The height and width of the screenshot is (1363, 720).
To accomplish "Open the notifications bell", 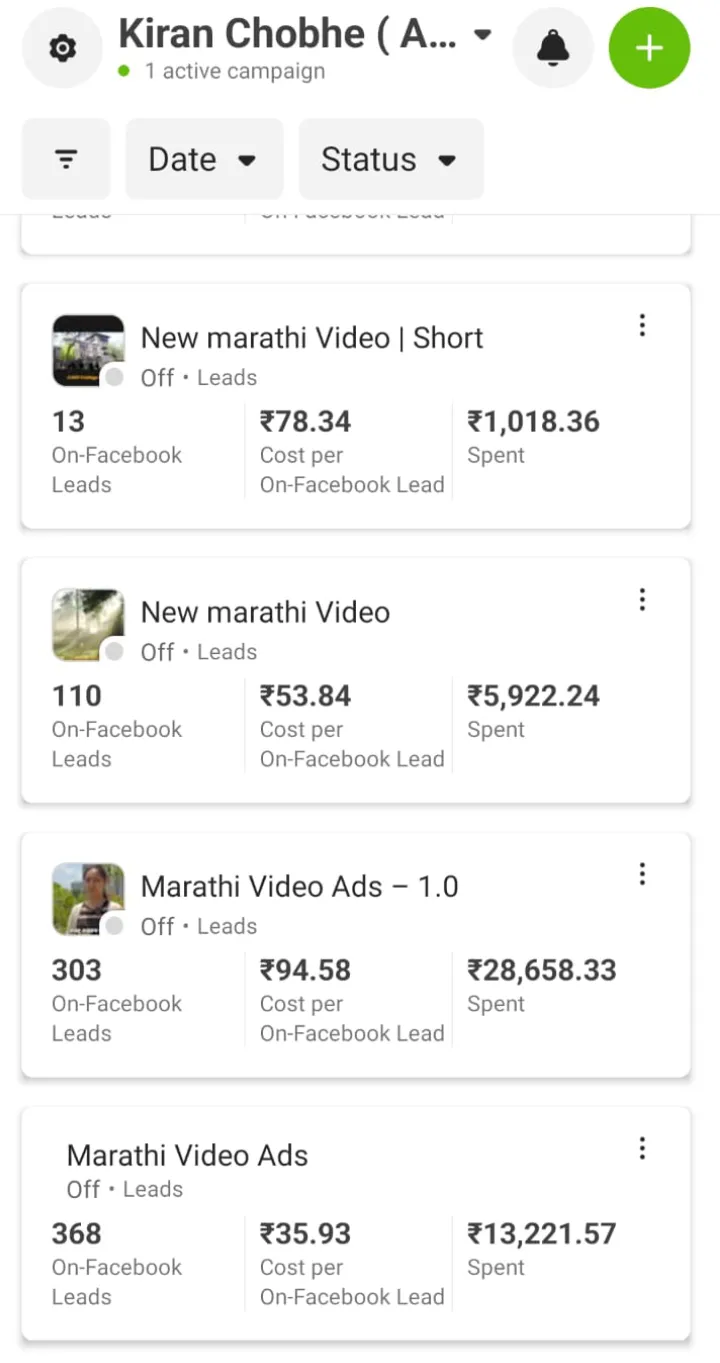I will 553,48.
